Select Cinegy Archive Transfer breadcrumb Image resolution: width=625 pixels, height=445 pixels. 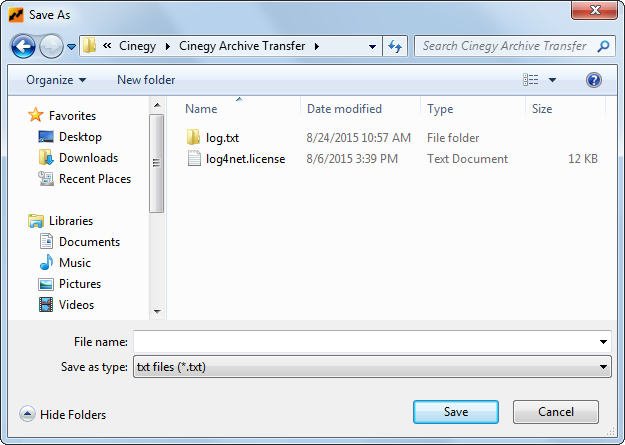point(242,46)
